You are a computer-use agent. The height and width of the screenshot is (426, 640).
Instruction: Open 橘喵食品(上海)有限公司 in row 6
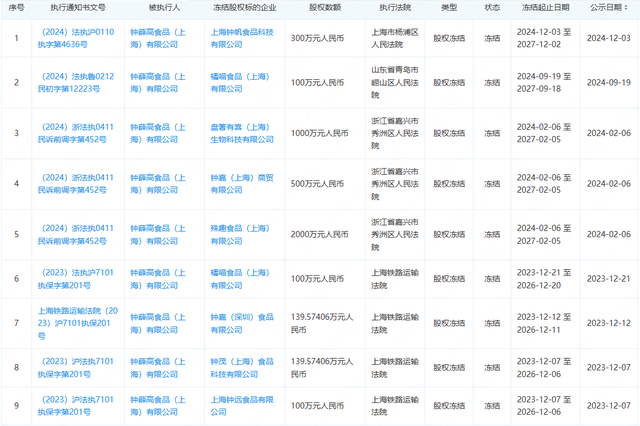(240, 279)
